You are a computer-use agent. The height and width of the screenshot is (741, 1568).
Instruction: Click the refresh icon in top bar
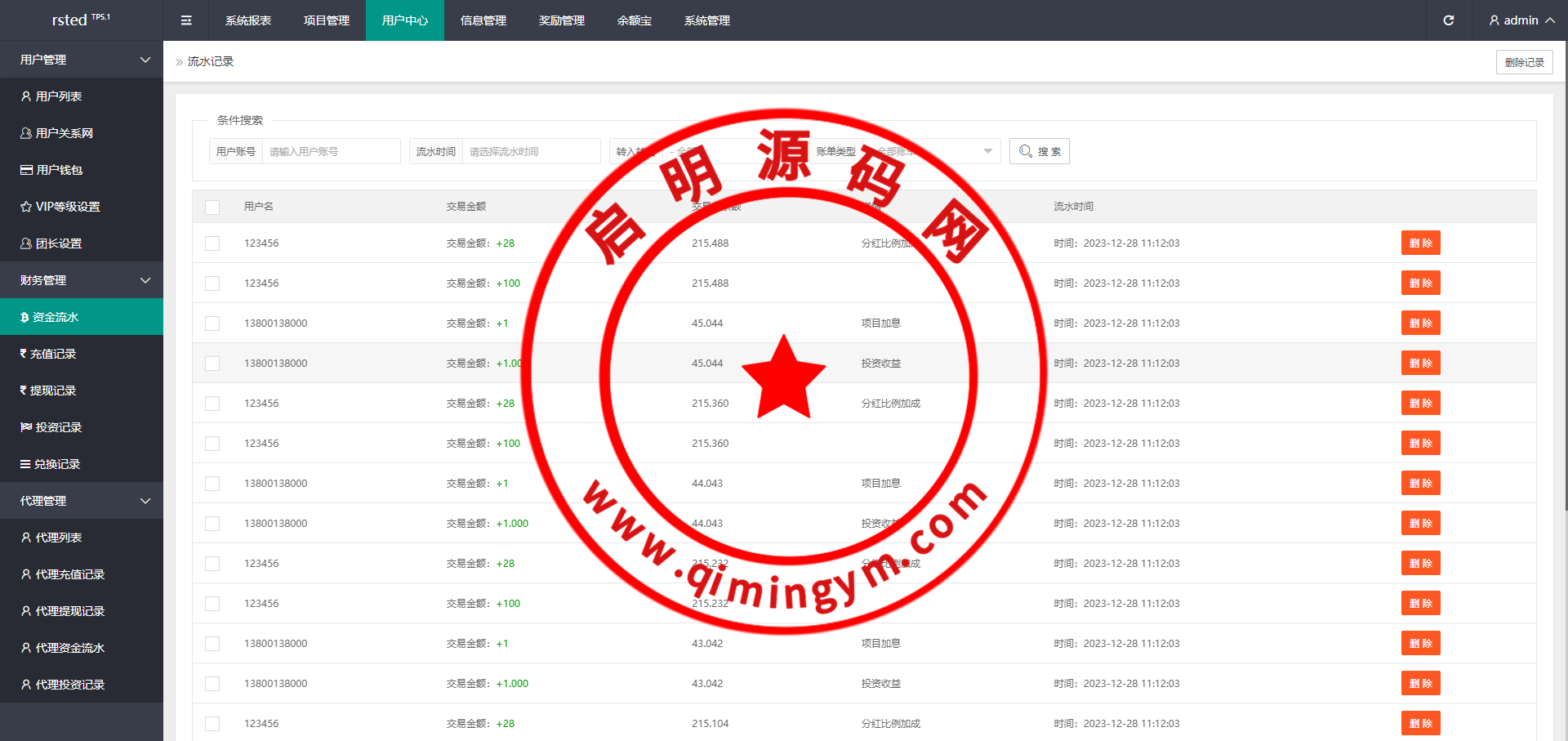pos(1448,20)
